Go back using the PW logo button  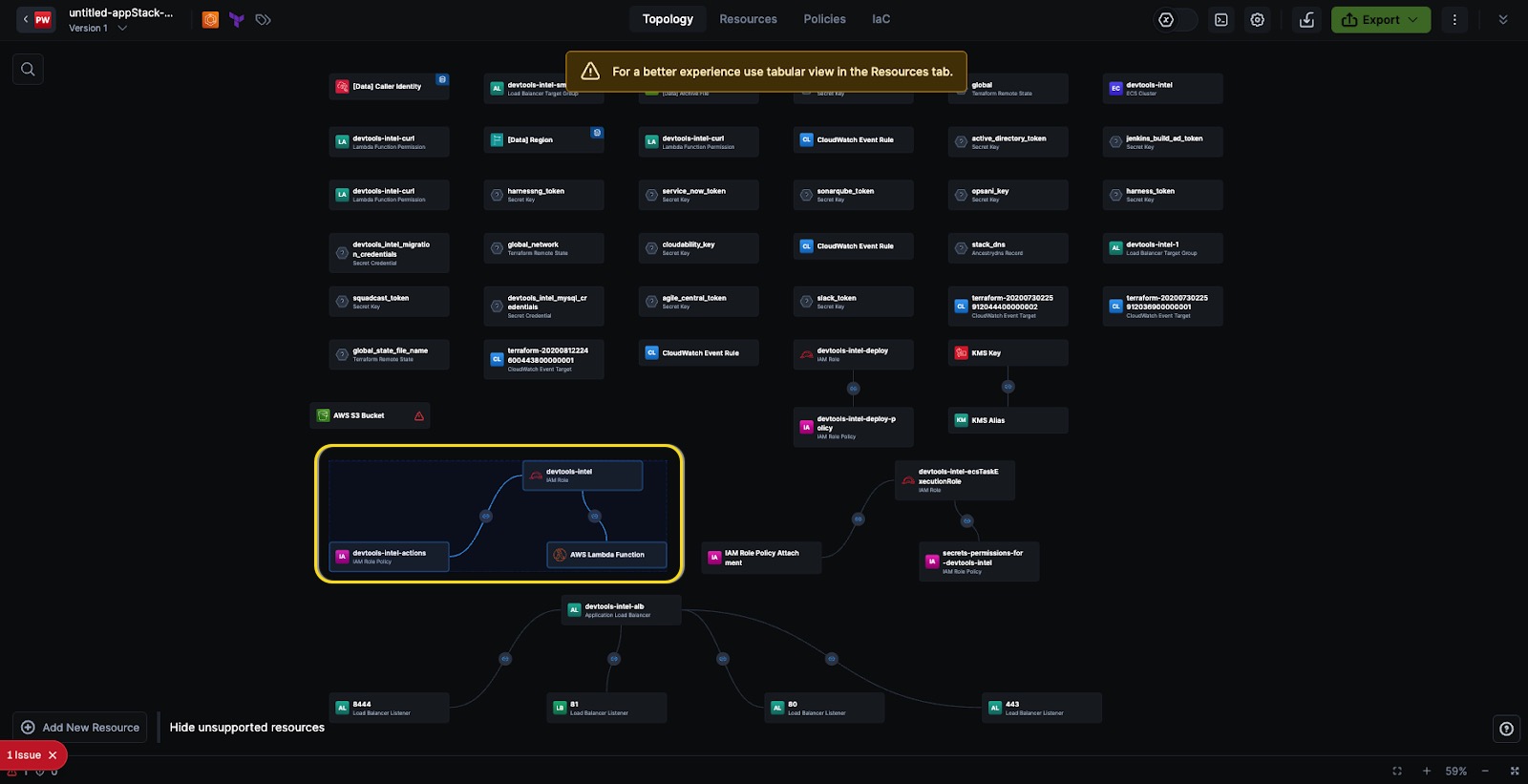point(35,19)
